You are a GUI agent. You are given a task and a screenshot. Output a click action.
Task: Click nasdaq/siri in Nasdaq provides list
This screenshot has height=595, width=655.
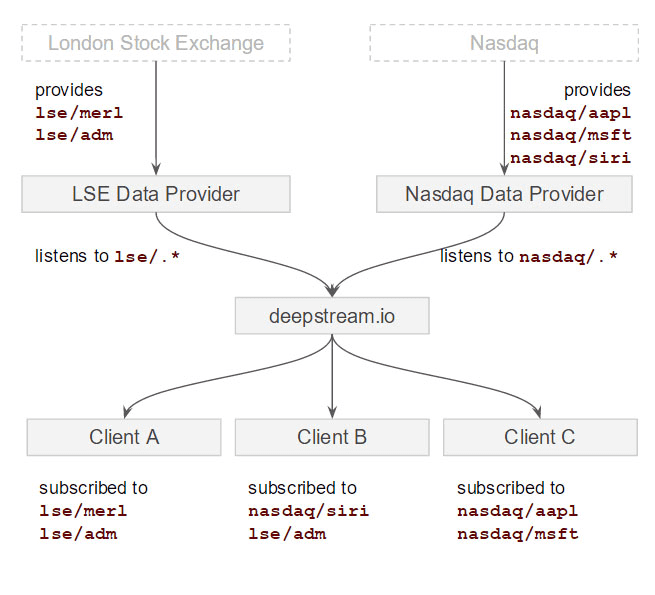570,158
